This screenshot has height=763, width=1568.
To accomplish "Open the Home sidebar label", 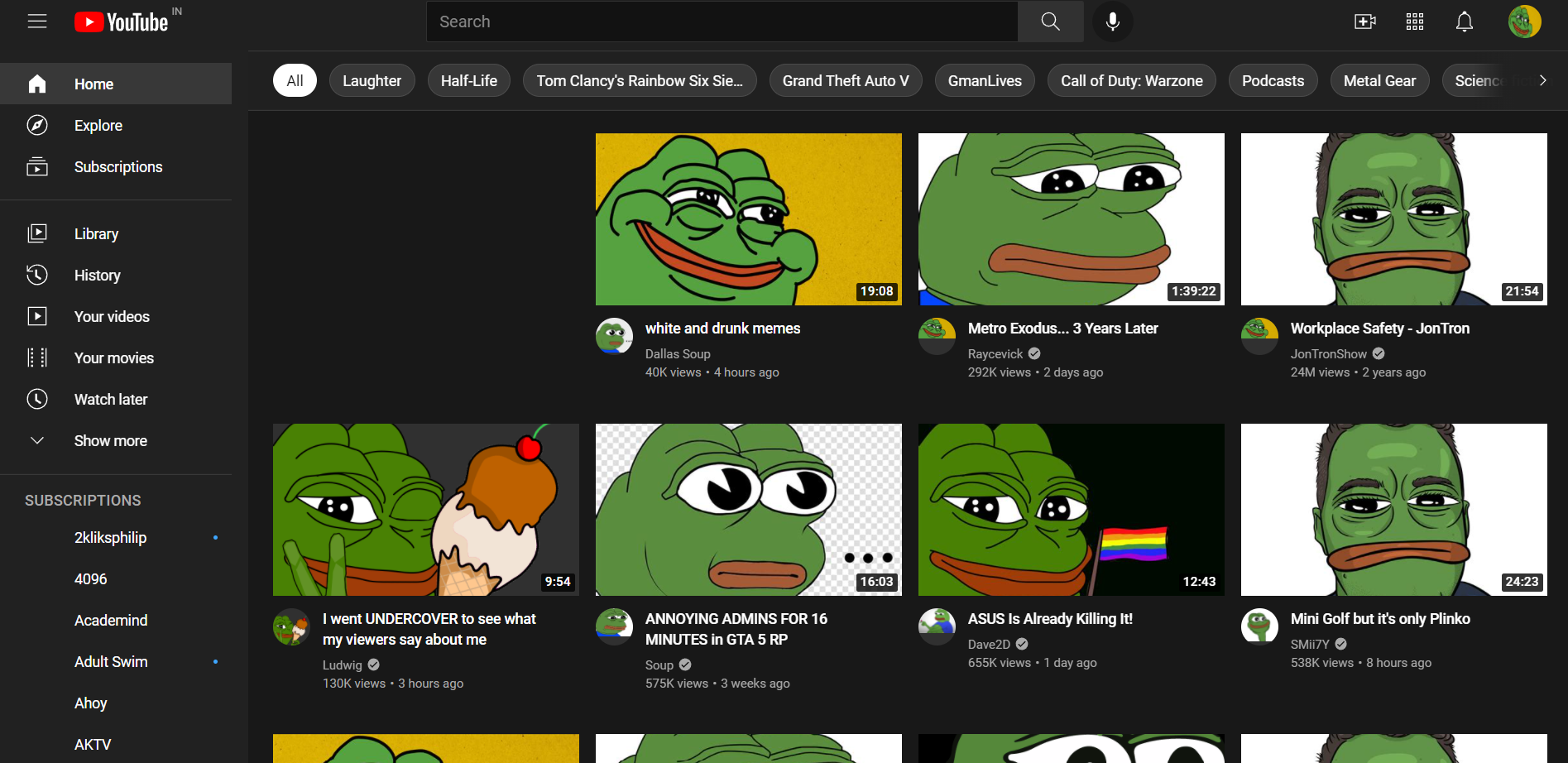I will (x=94, y=84).
